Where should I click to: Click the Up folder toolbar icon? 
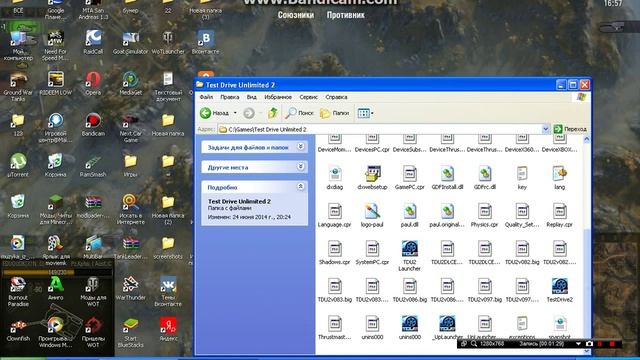(273, 113)
